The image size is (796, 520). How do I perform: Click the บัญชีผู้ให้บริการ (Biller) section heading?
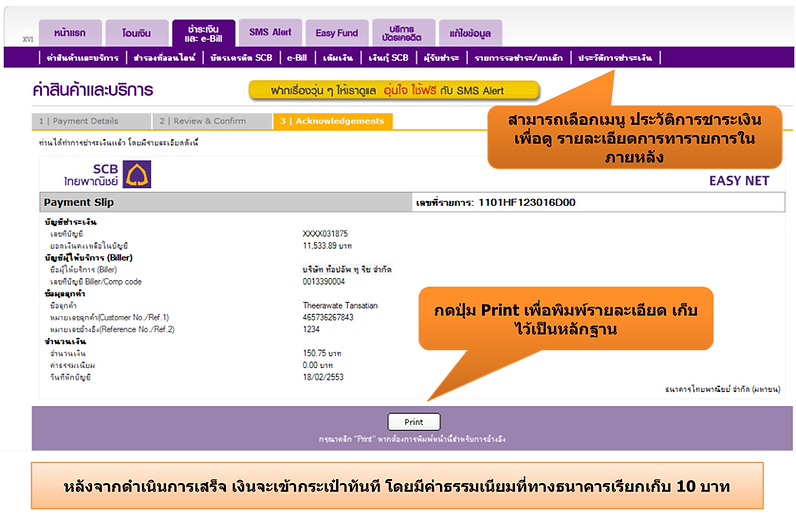tap(88, 257)
